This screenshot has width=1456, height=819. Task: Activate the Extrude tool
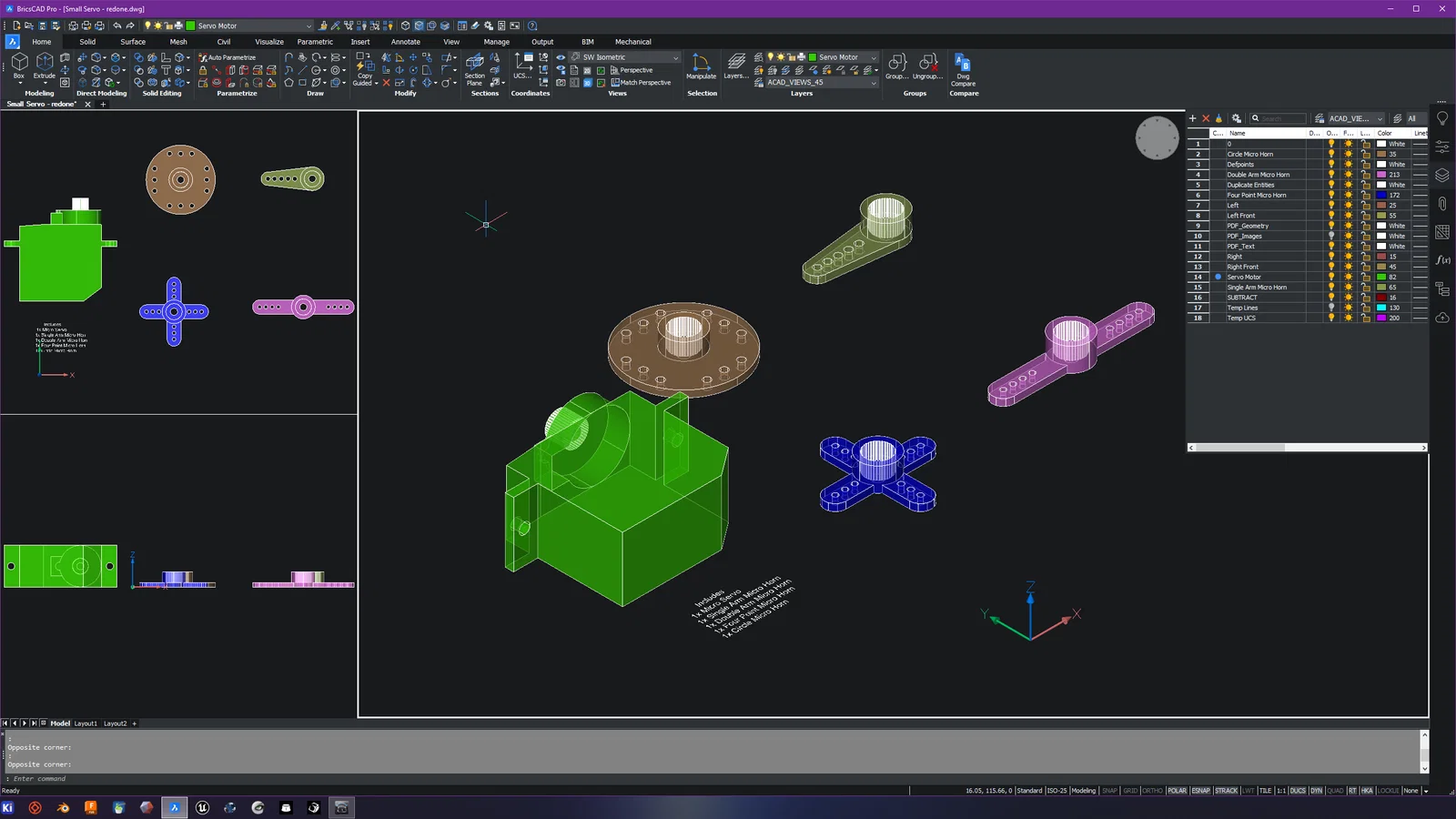click(x=45, y=66)
